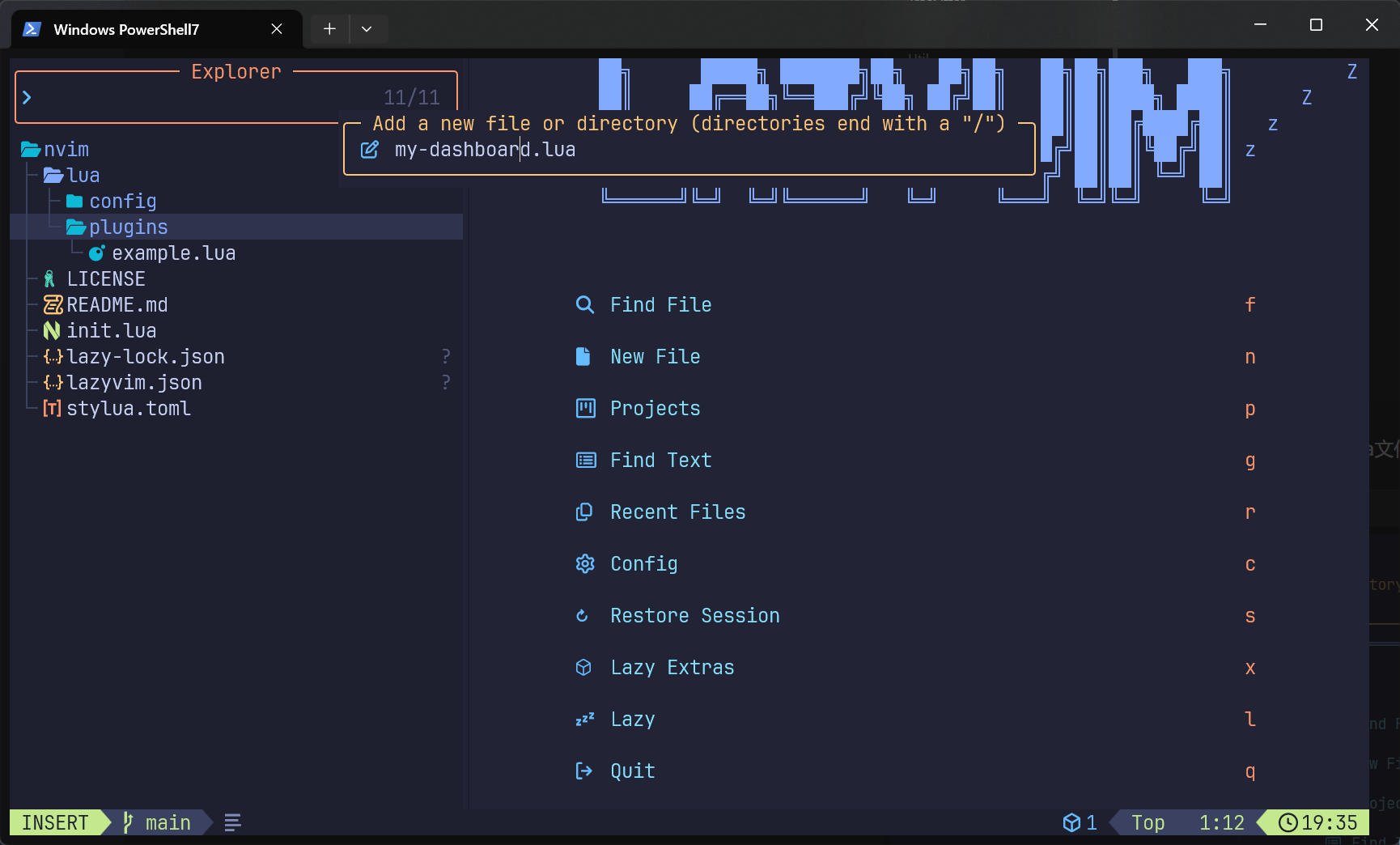Click the question mark status beside lazy-lock.json
The width and height of the screenshot is (1400, 845).
[446, 357]
